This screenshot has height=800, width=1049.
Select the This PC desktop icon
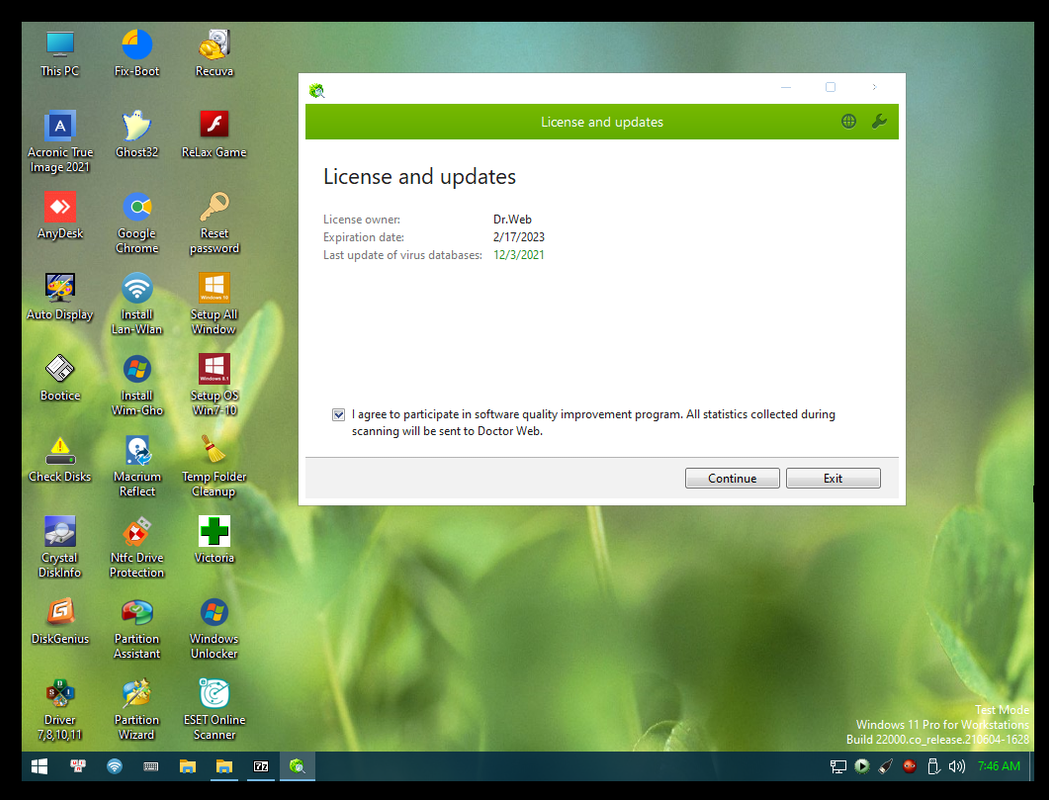tap(60, 53)
